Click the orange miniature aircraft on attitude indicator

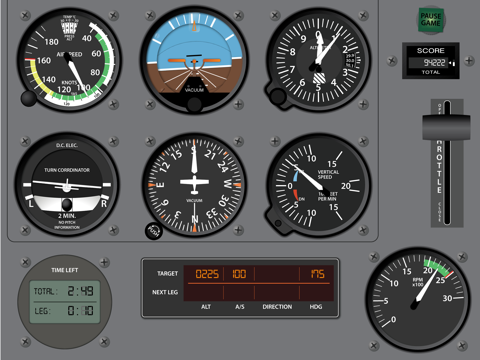click(194, 61)
